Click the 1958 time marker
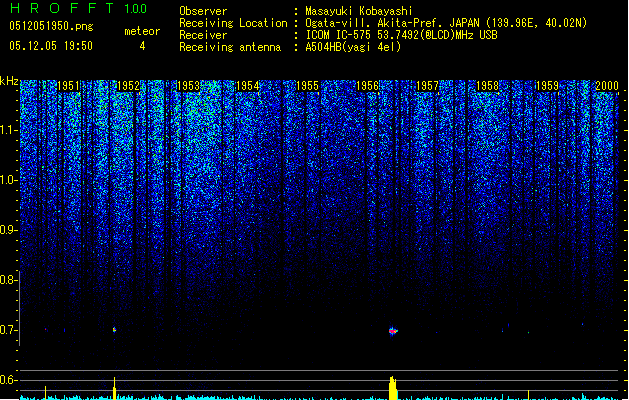 click(x=487, y=86)
